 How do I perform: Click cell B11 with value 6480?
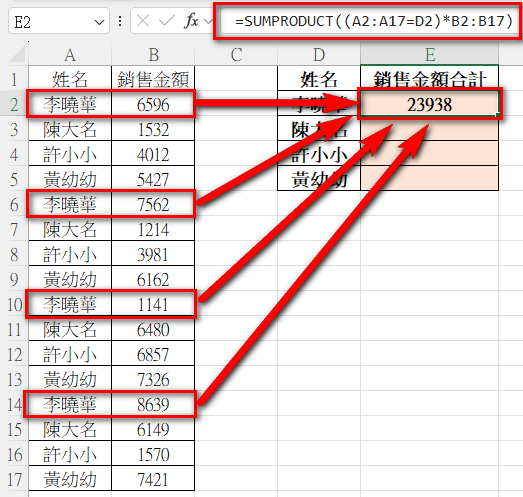153,329
